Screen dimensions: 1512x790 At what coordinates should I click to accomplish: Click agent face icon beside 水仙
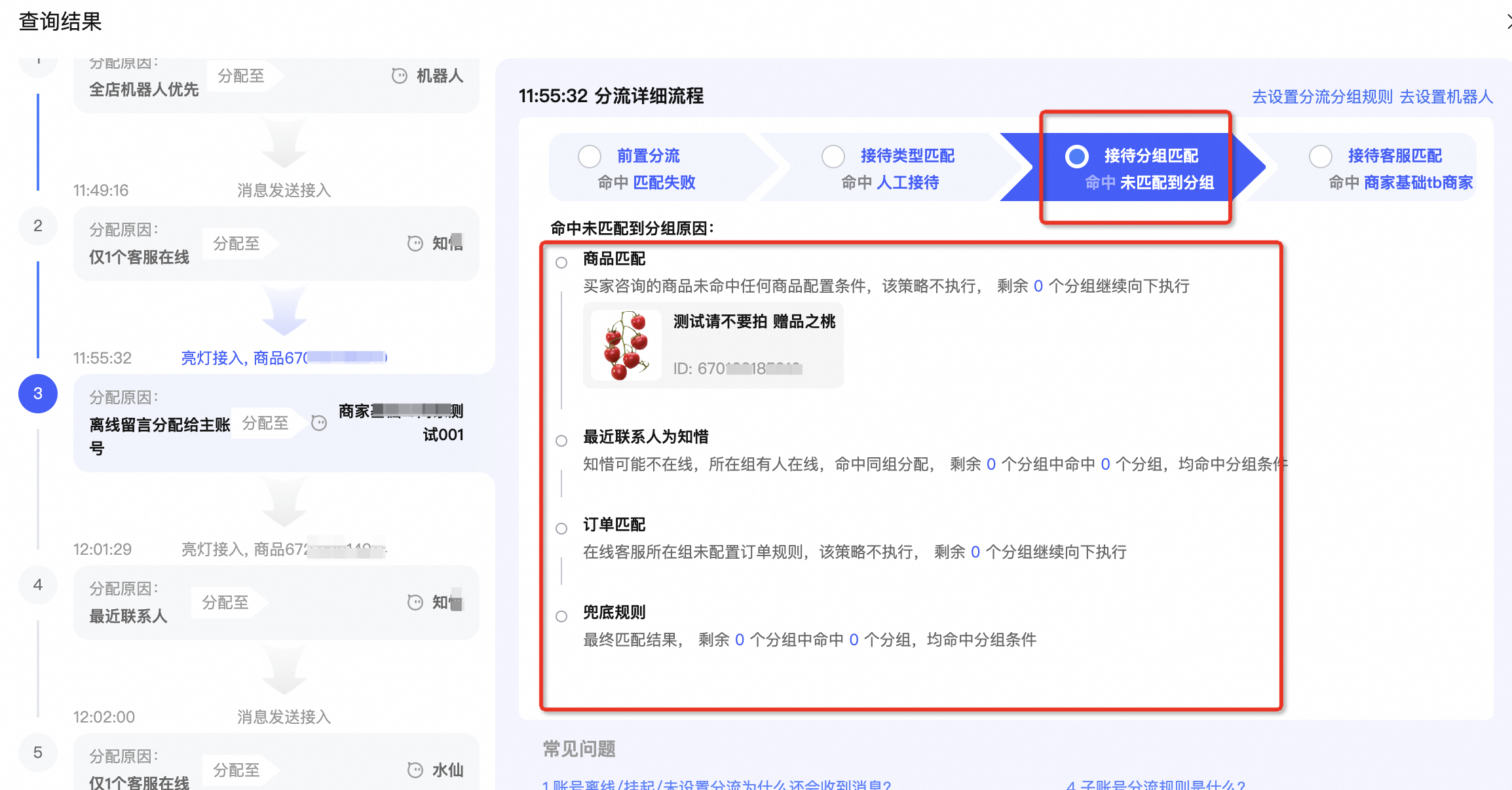[x=415, y=770]
